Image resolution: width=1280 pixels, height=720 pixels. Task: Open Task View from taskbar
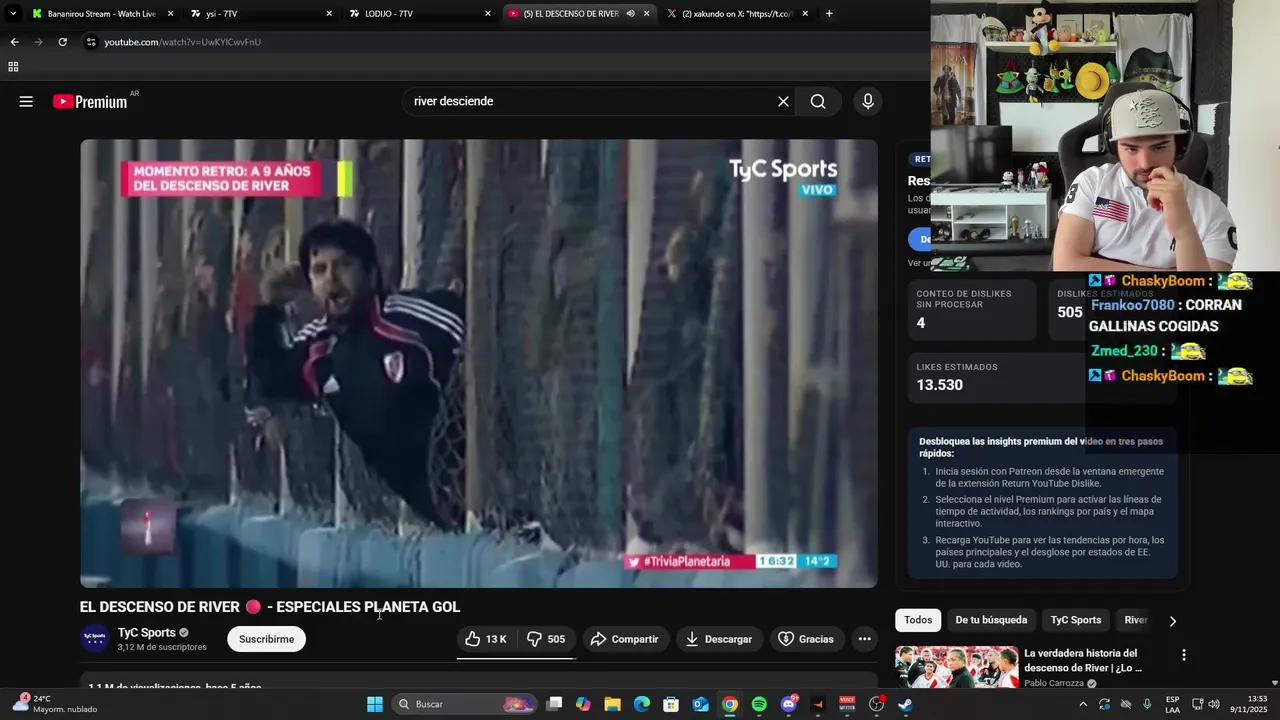point(554,704)
